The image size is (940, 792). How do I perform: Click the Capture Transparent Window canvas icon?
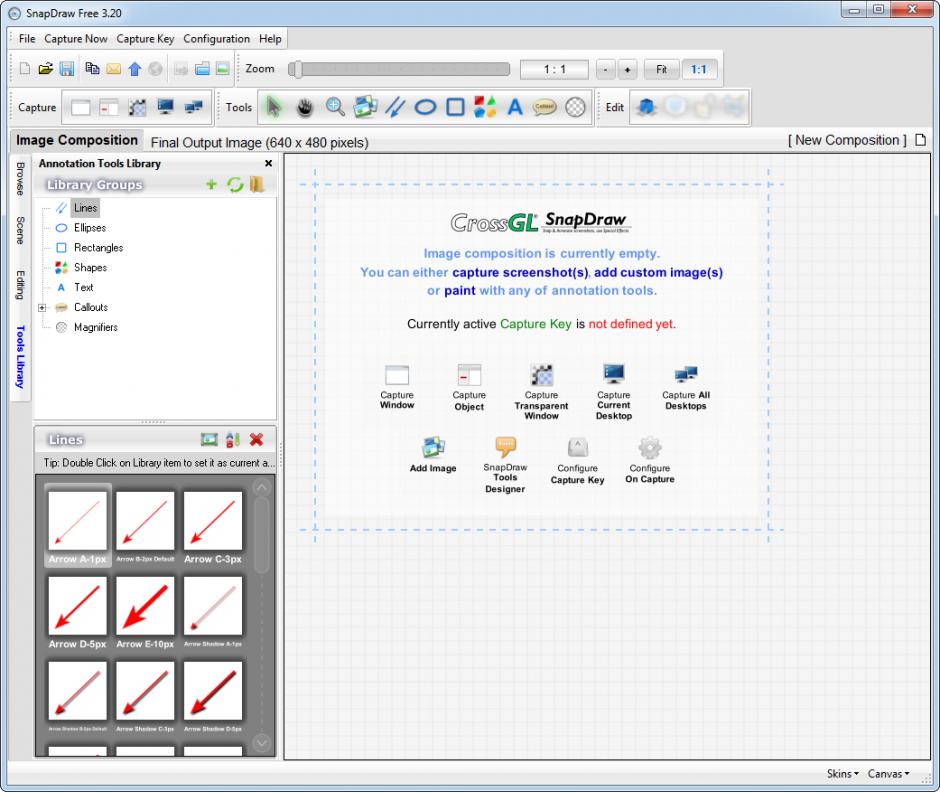541,375
